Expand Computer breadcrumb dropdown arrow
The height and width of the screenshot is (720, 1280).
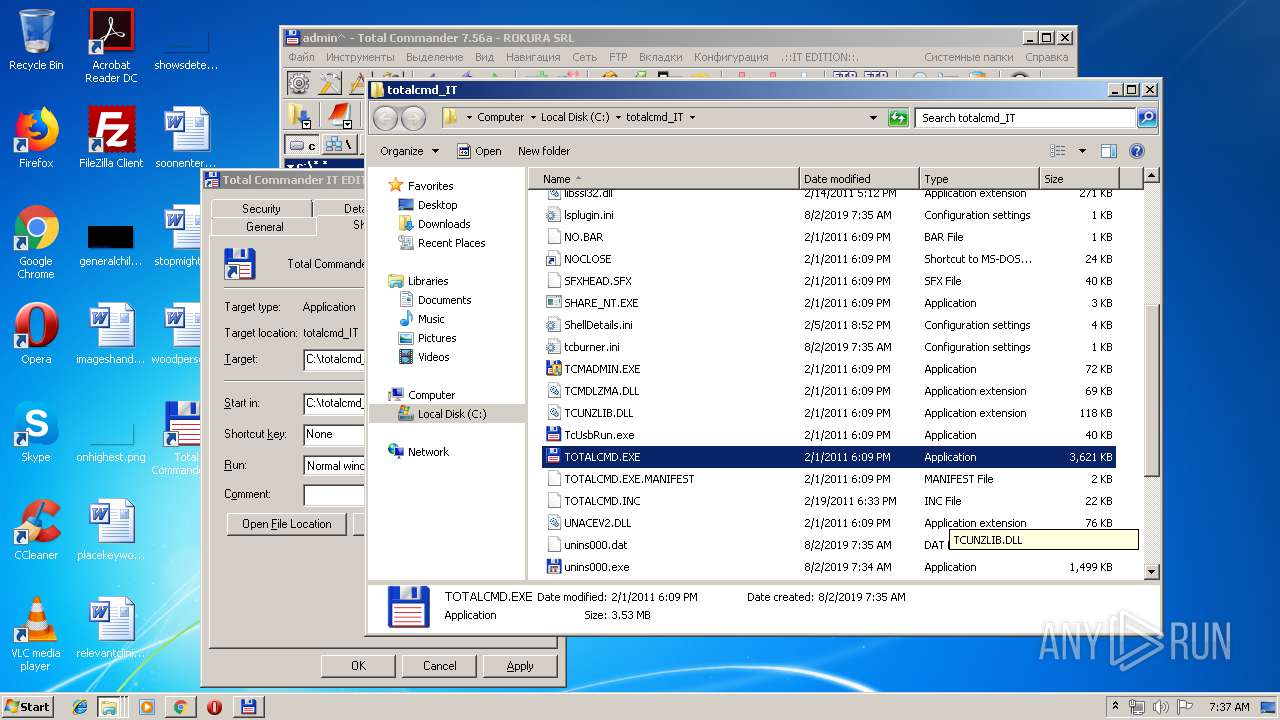click(533, 117)
